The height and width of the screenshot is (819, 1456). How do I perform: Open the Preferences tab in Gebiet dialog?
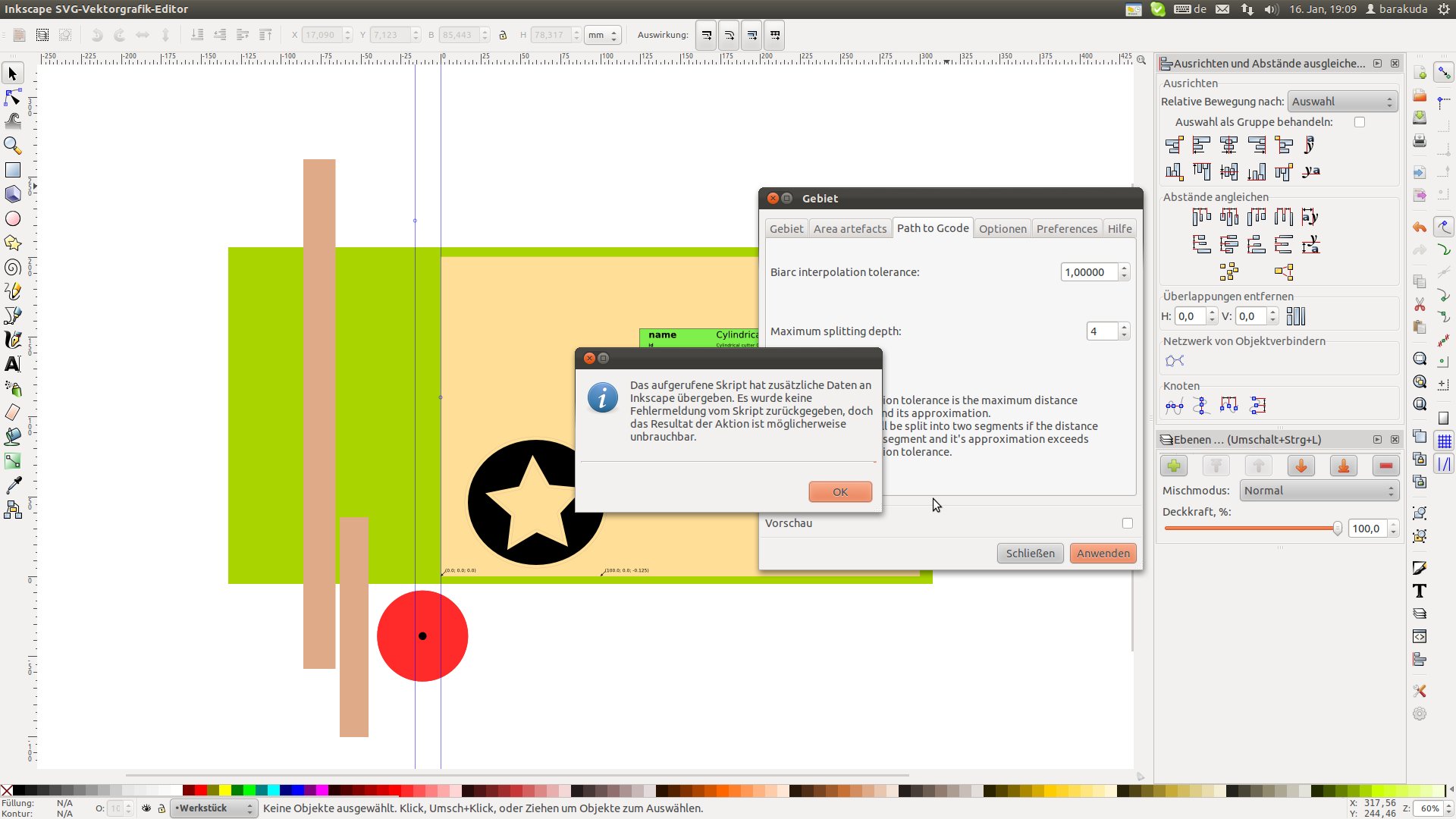point(1066,228)
